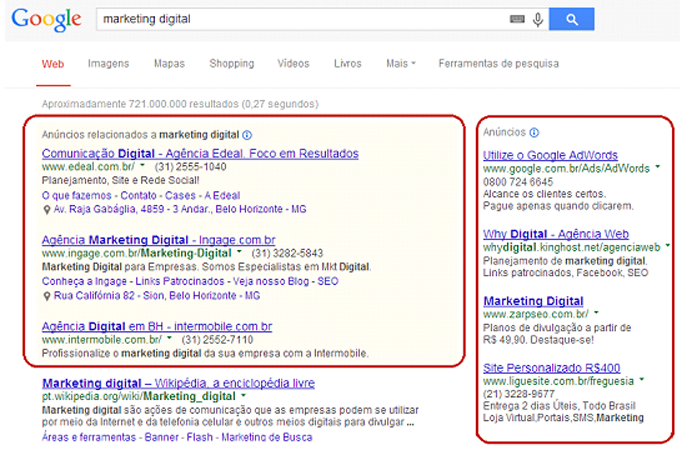The width and height of the screenshot is (680, 456).
Task: Click 'Banner' Wikipedia sitelink
Action: (x=161, y=437)
